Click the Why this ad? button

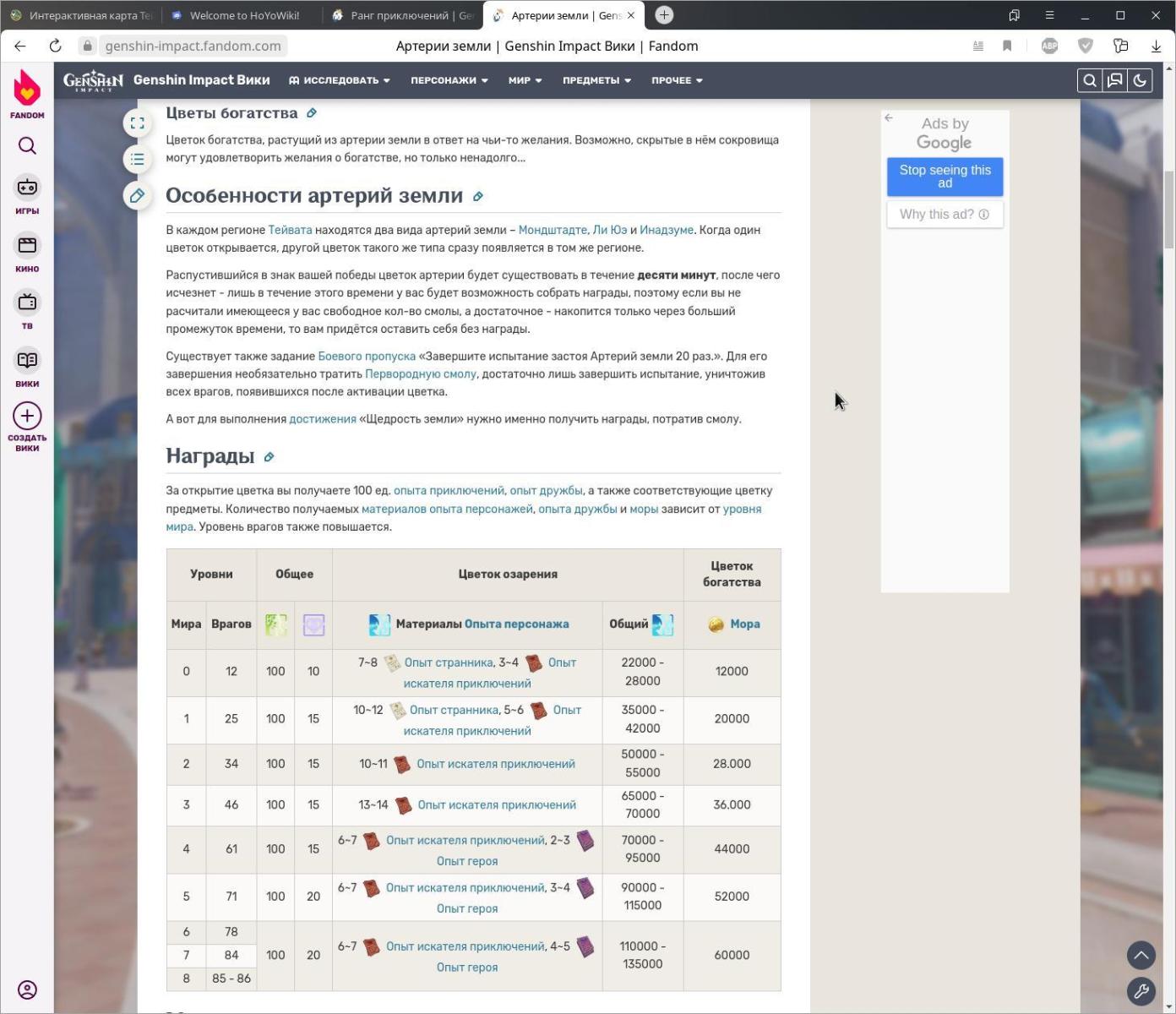[x=945, y=215]
